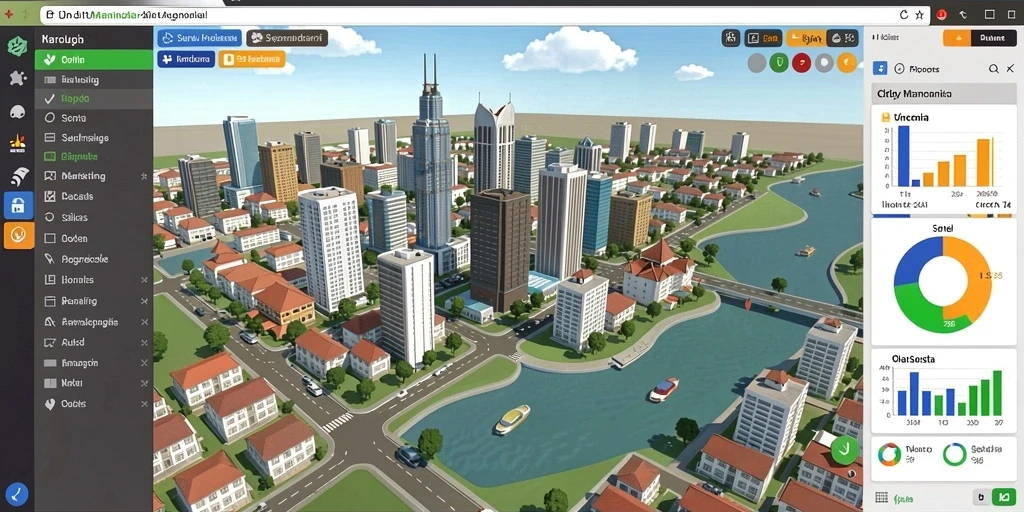This screenshot has width=1024, height=512.
Task: Click the first blue button above the map
Action: click(200, 38)
